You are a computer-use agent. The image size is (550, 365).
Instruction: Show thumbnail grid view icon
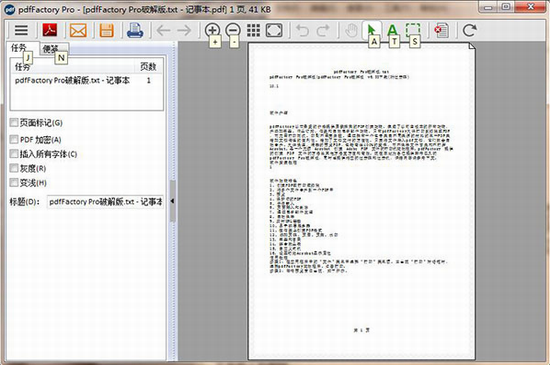point(253,31)
